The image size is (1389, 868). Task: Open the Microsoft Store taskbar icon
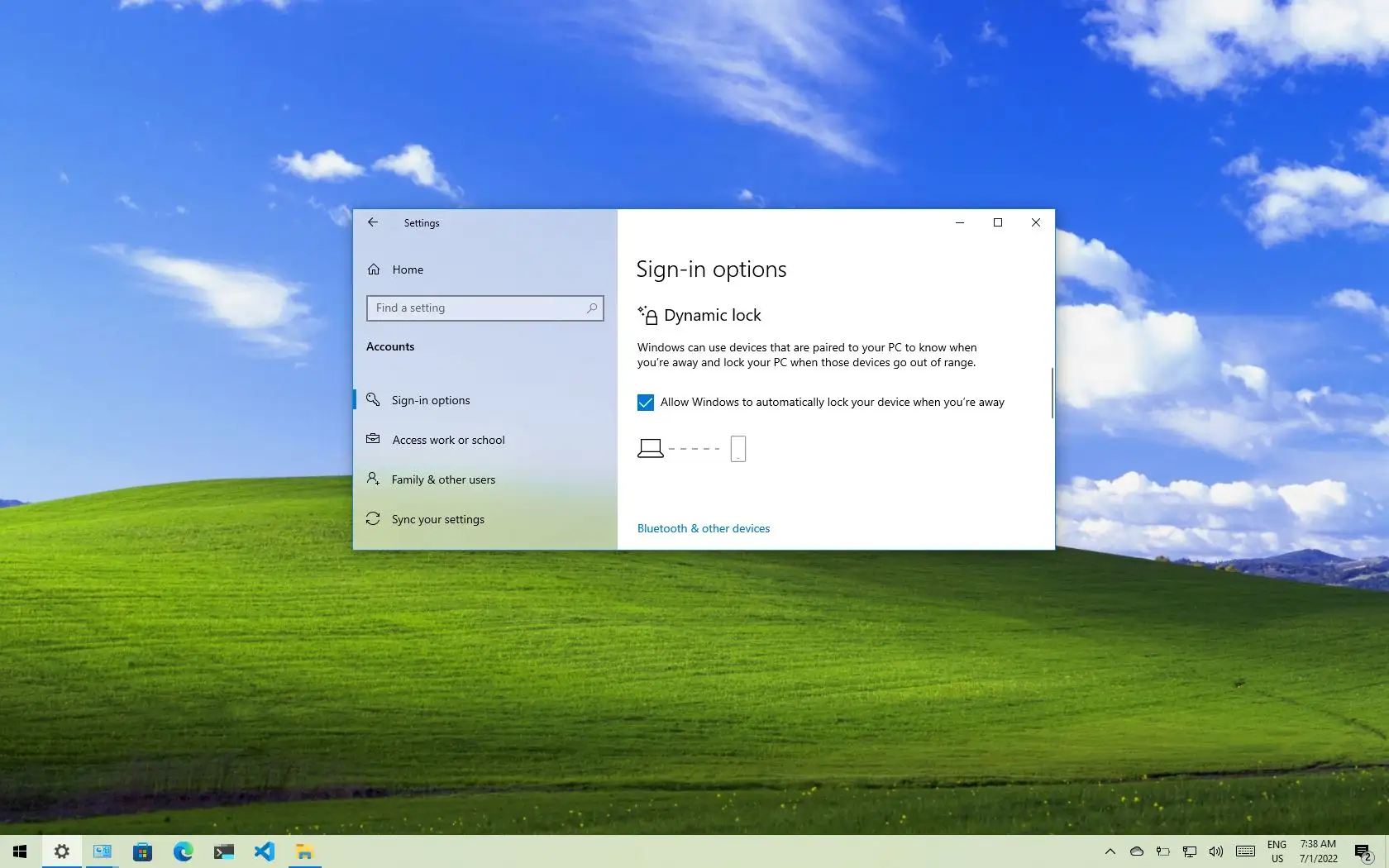pos(142,851)
